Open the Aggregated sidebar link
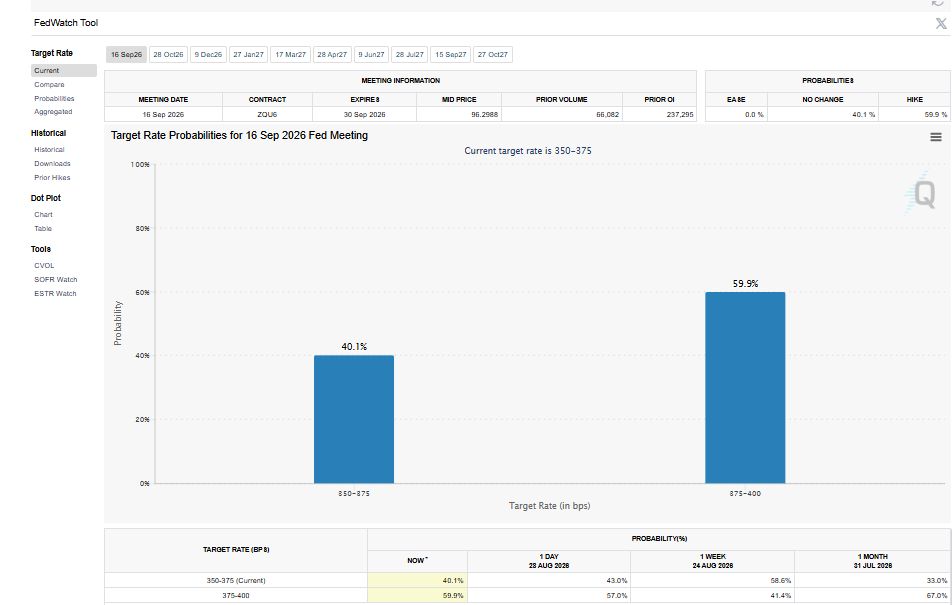 point(53,112)
